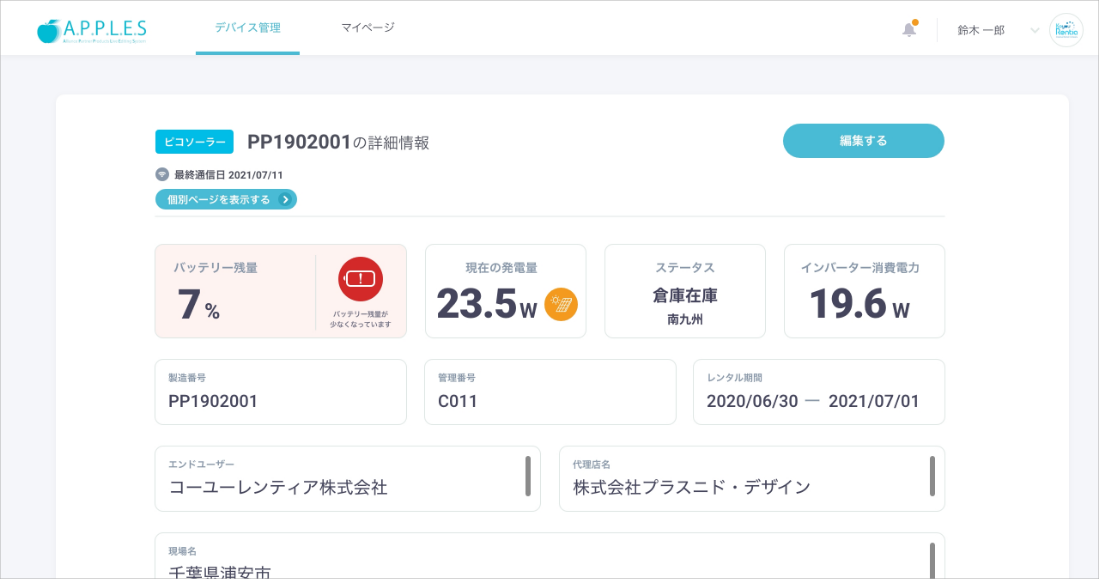Click the ステータス 倉庫在庫 card
The width and height of the screenshot is (1099, 579).
684,291
